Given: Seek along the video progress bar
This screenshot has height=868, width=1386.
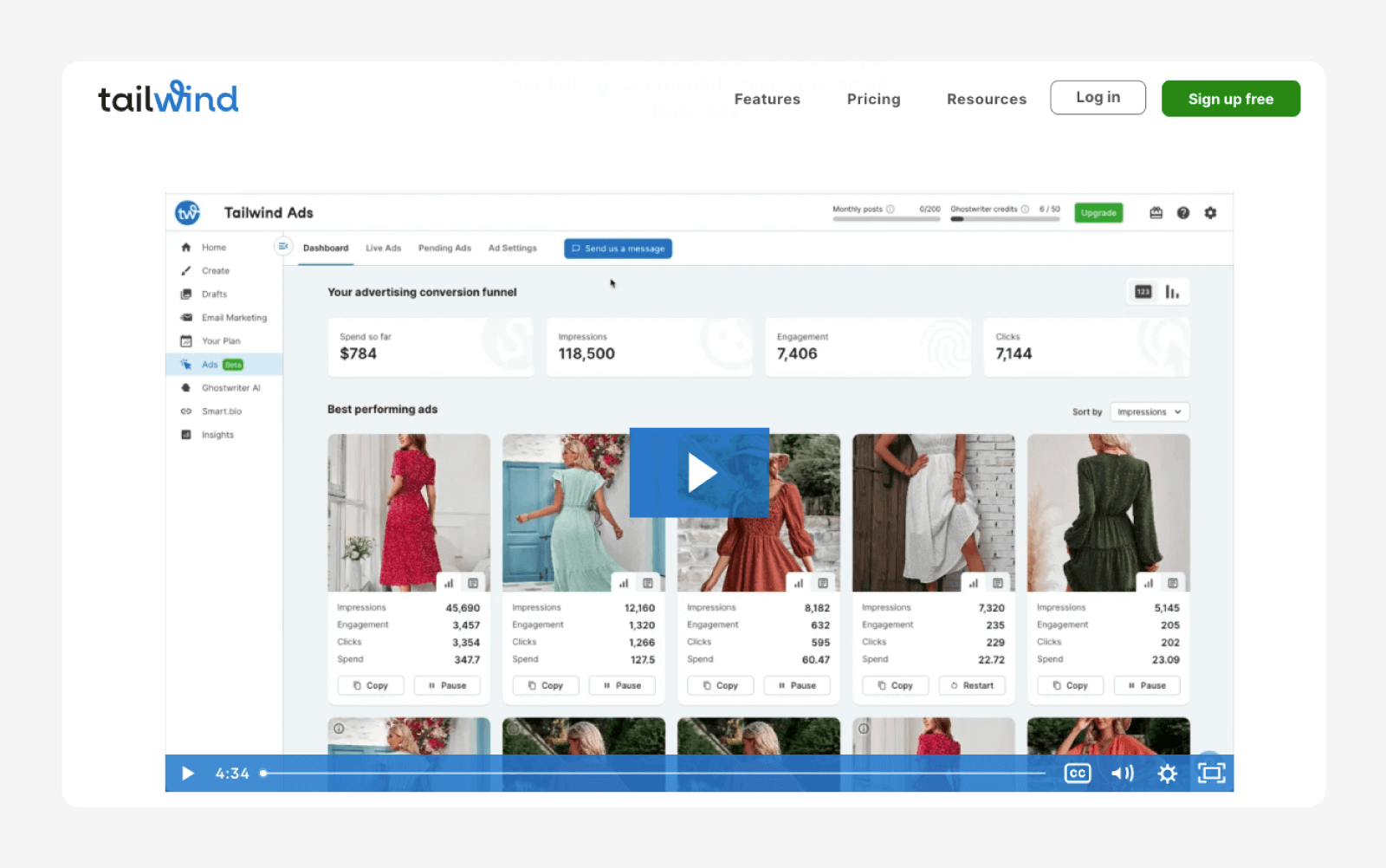Looking at the screenshot, I should click(655, 774).
